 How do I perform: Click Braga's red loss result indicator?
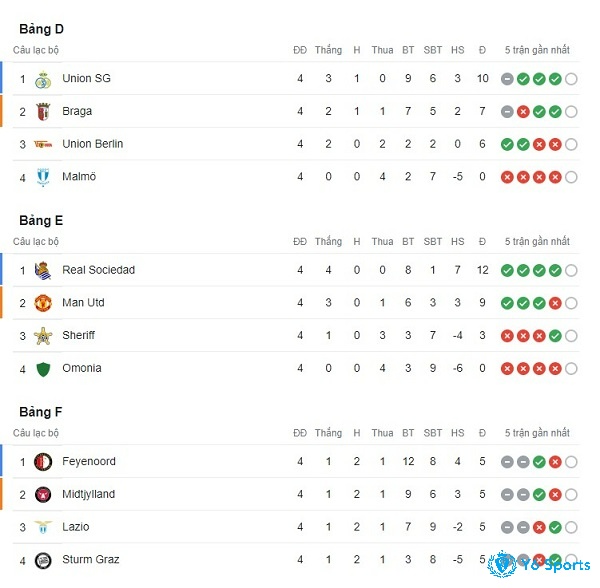(523, 112)
